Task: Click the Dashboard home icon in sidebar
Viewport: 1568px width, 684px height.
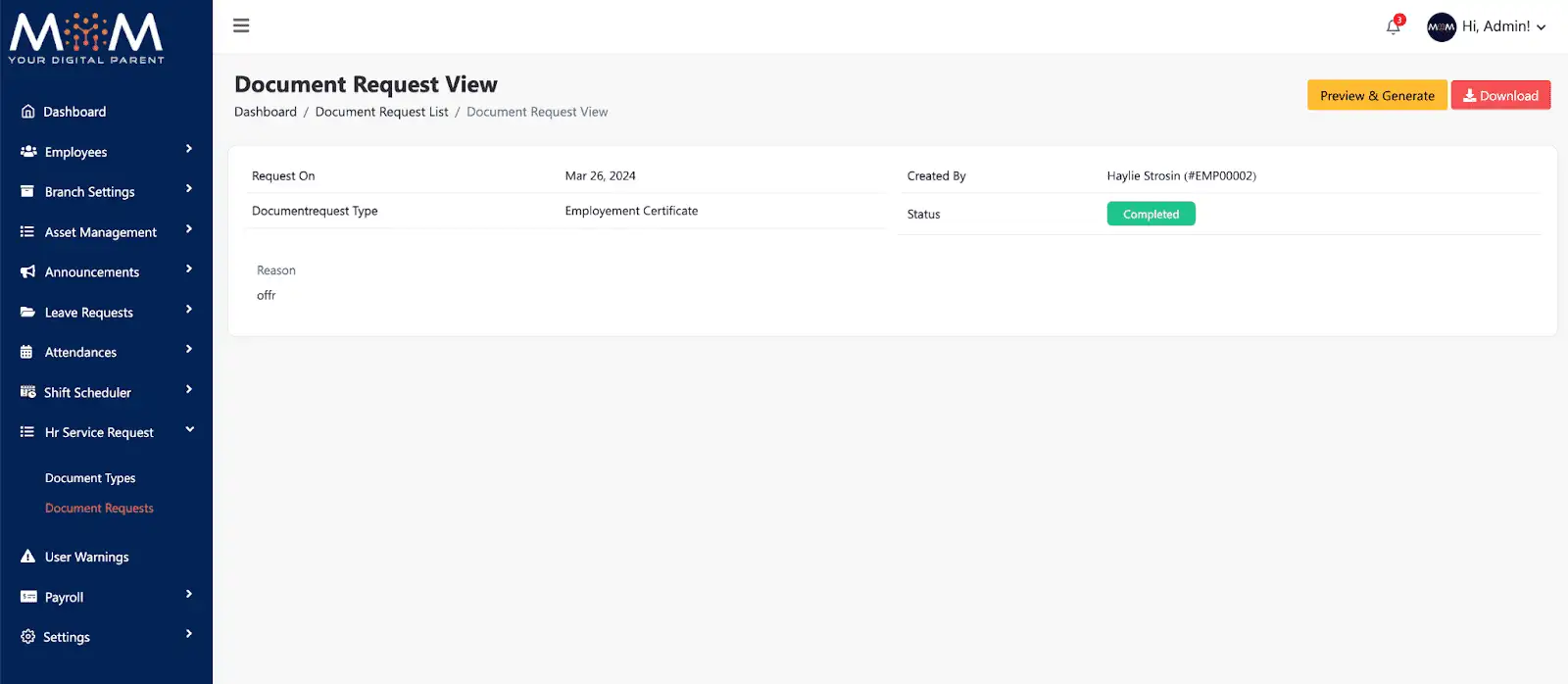Action: coord(28,112)
